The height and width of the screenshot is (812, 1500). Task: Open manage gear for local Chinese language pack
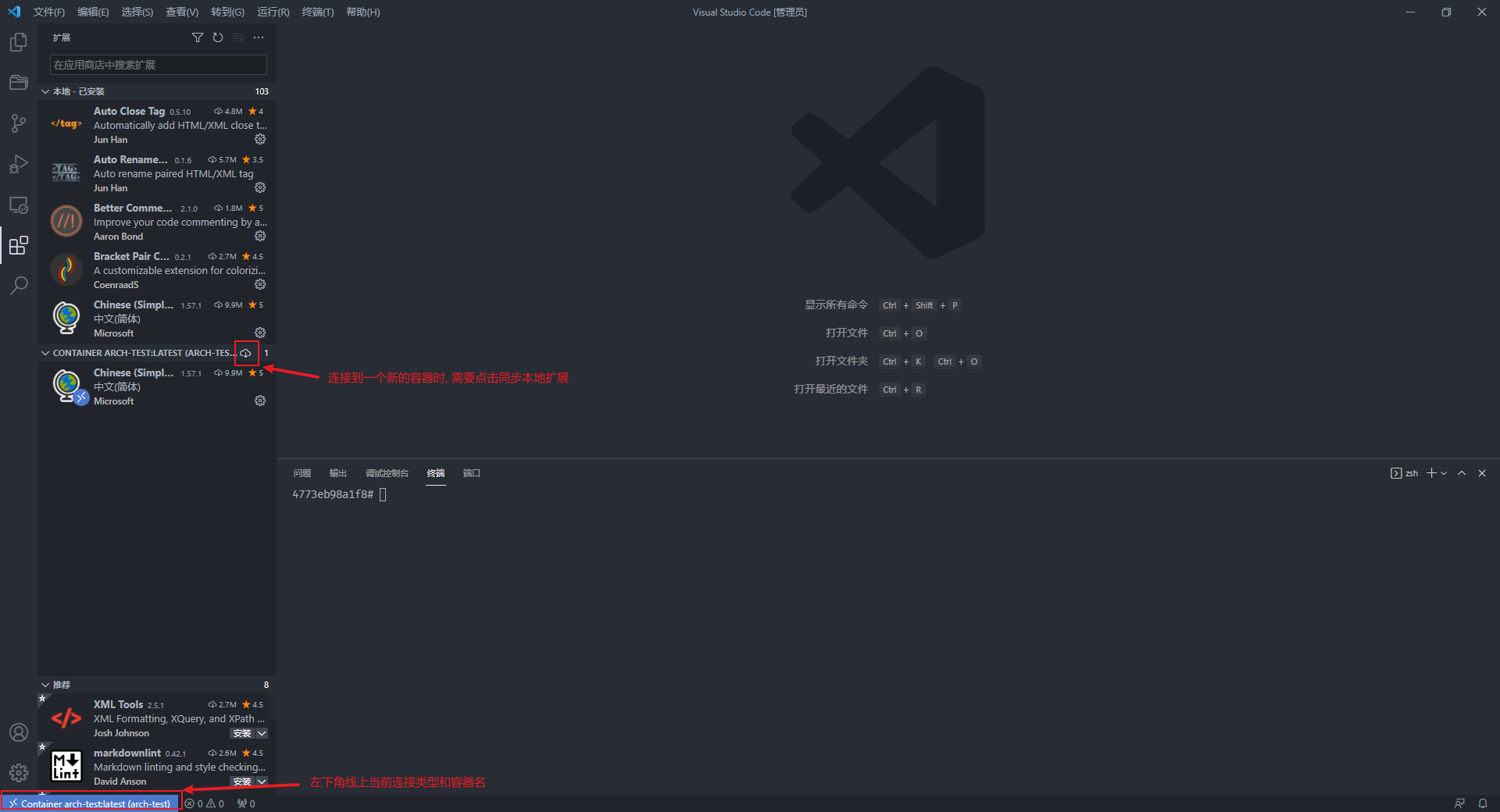click(260, 333)
